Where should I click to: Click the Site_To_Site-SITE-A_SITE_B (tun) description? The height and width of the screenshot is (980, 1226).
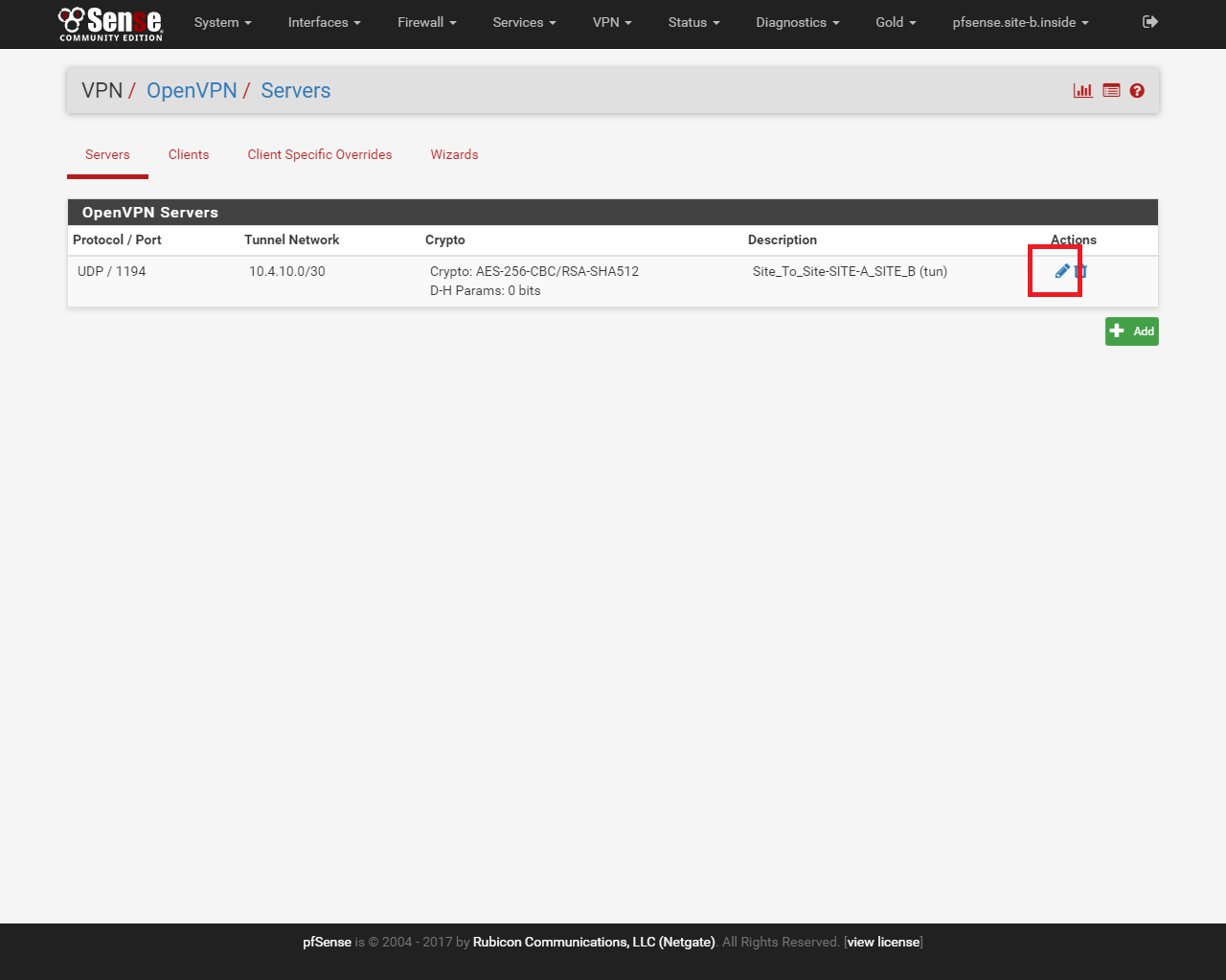point(850,271)
